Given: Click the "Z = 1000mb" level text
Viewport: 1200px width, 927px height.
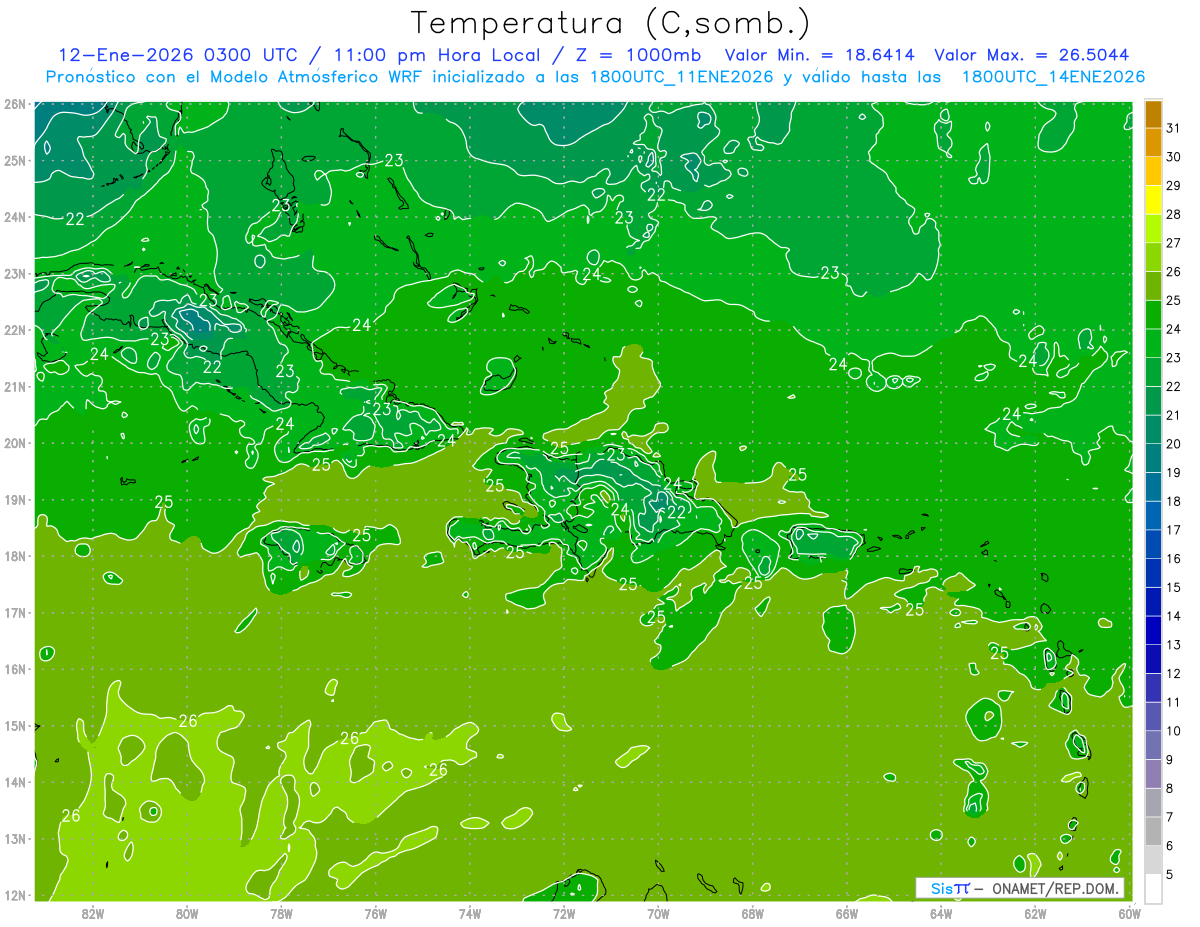Looking at the screenshot, I should coord(637,55).
